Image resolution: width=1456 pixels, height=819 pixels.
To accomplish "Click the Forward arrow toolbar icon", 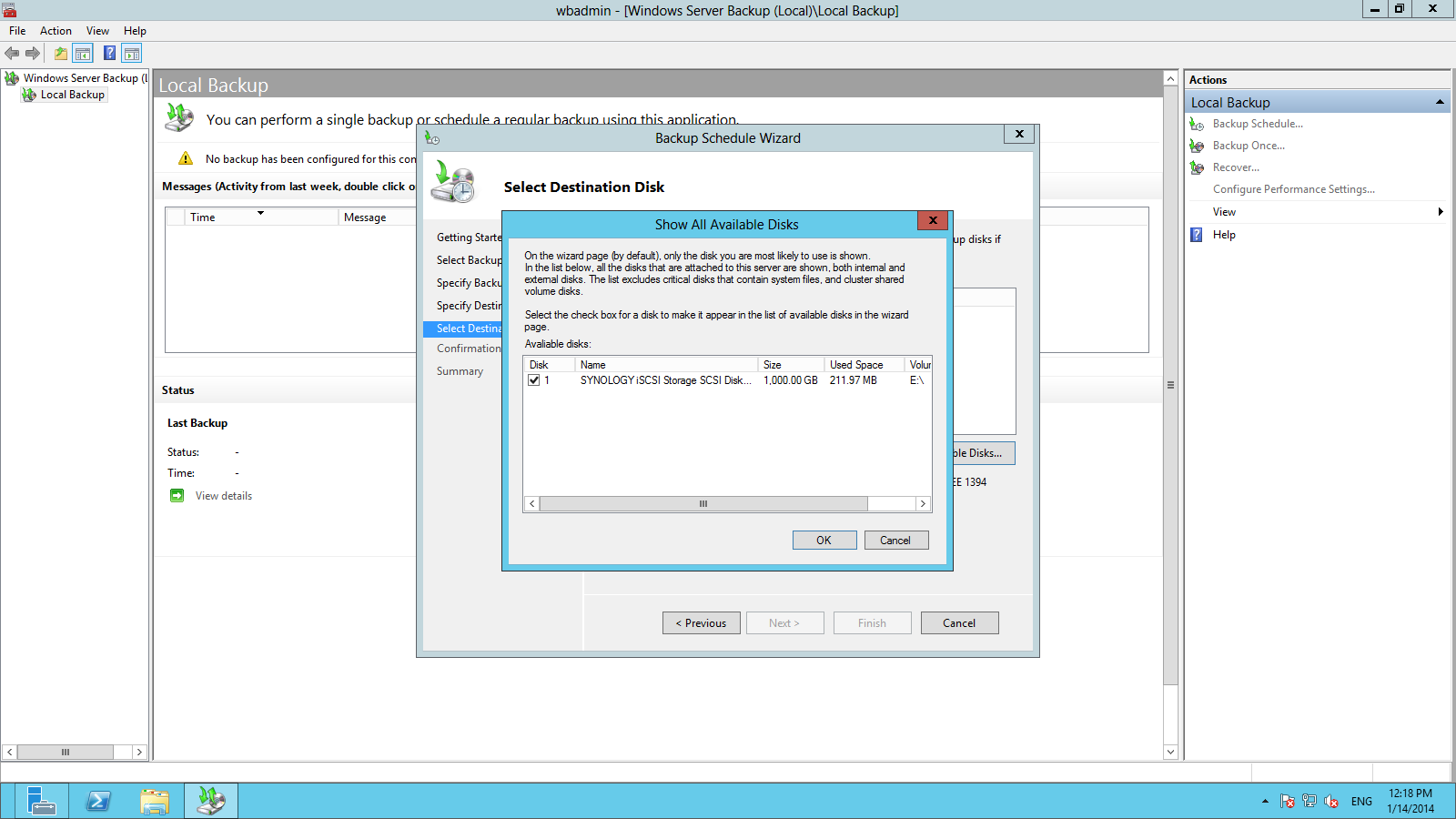I will coord(33,54).
